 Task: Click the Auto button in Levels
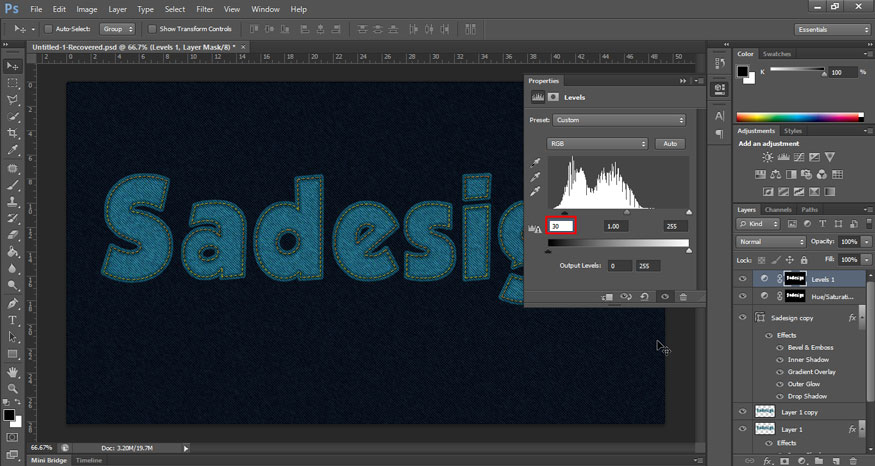[x=670, y=143]
